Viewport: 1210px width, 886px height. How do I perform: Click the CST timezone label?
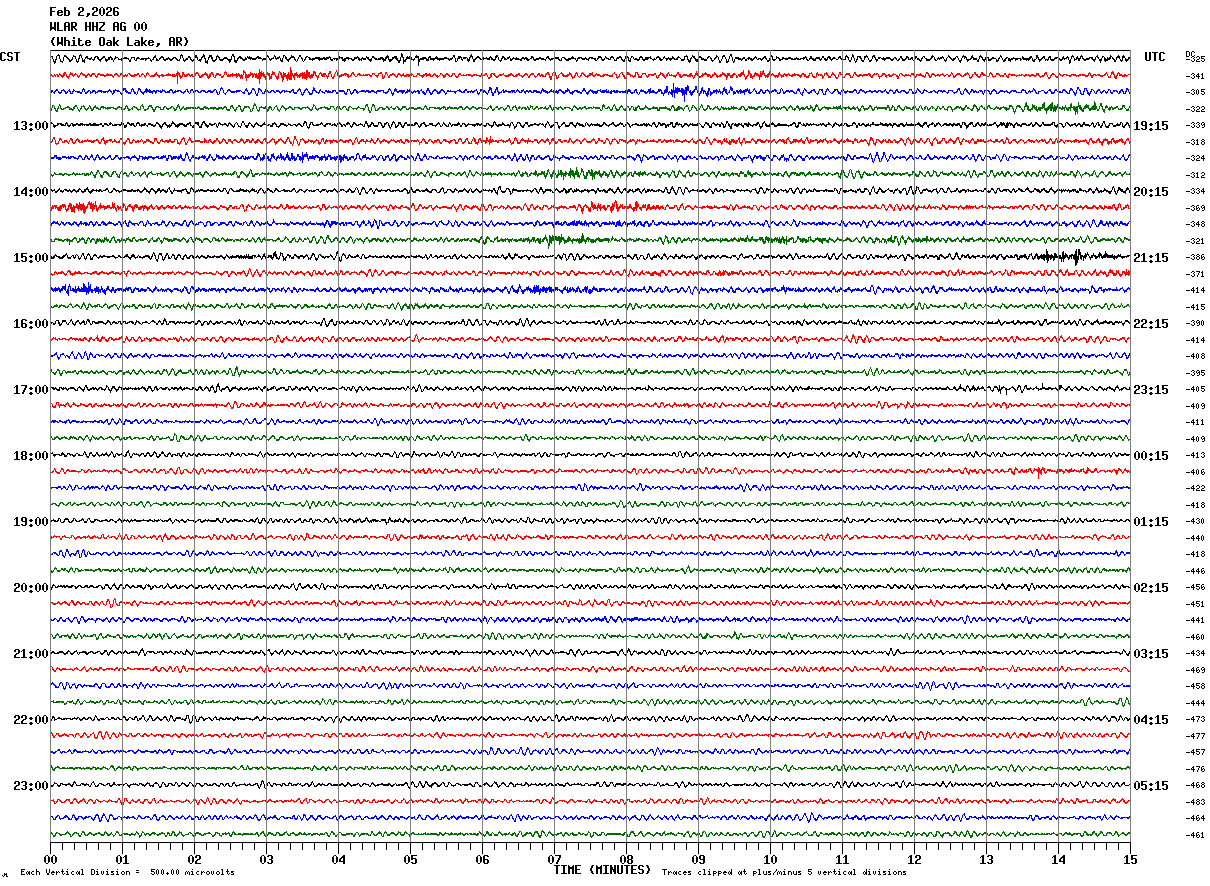click(x=10, y=57)
